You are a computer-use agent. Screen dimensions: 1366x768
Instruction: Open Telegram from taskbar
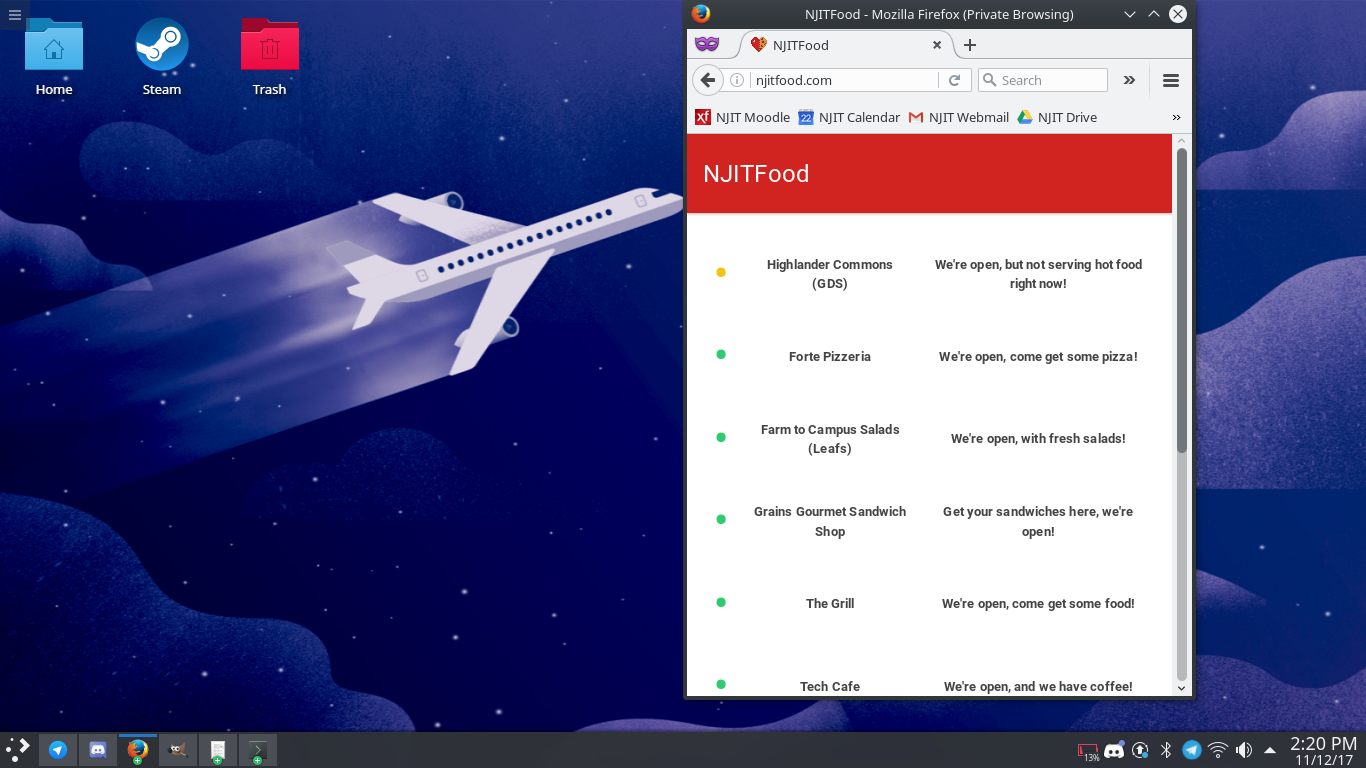[x=58, y=750]
